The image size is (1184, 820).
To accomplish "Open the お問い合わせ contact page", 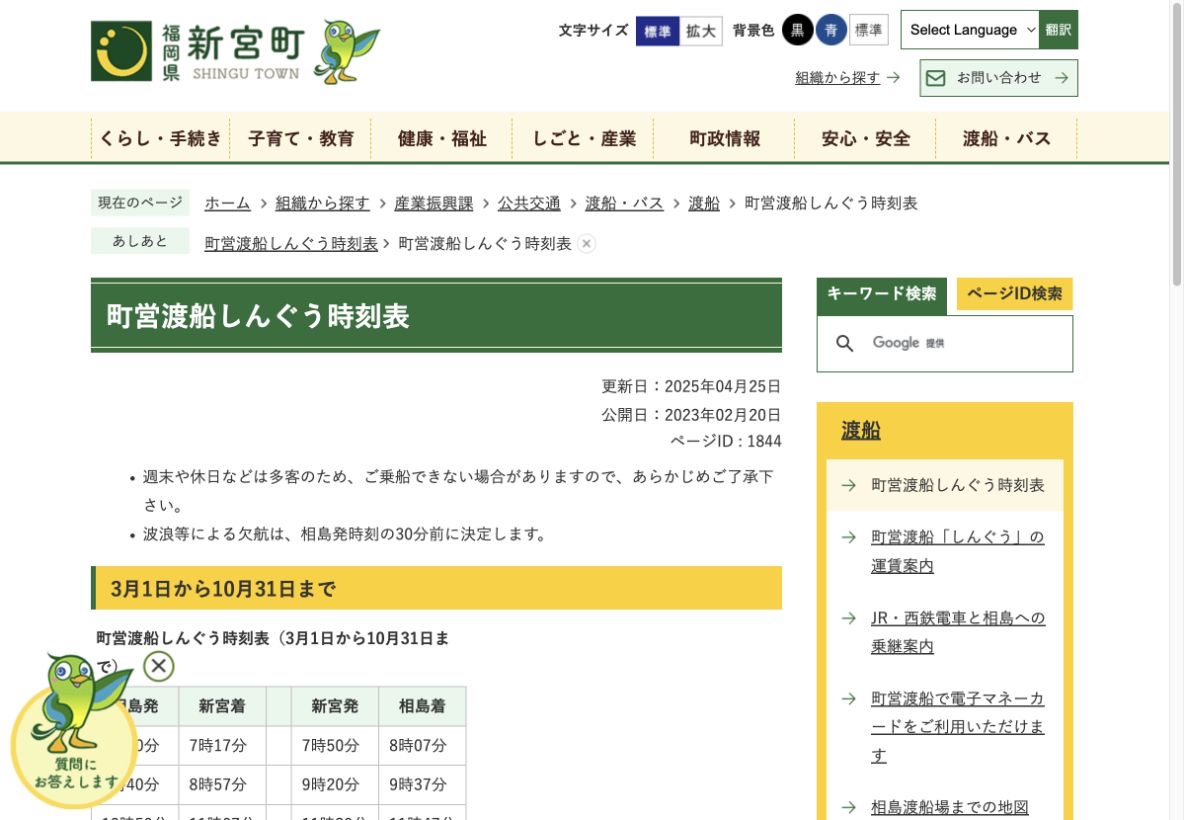I will click(998, 78).
